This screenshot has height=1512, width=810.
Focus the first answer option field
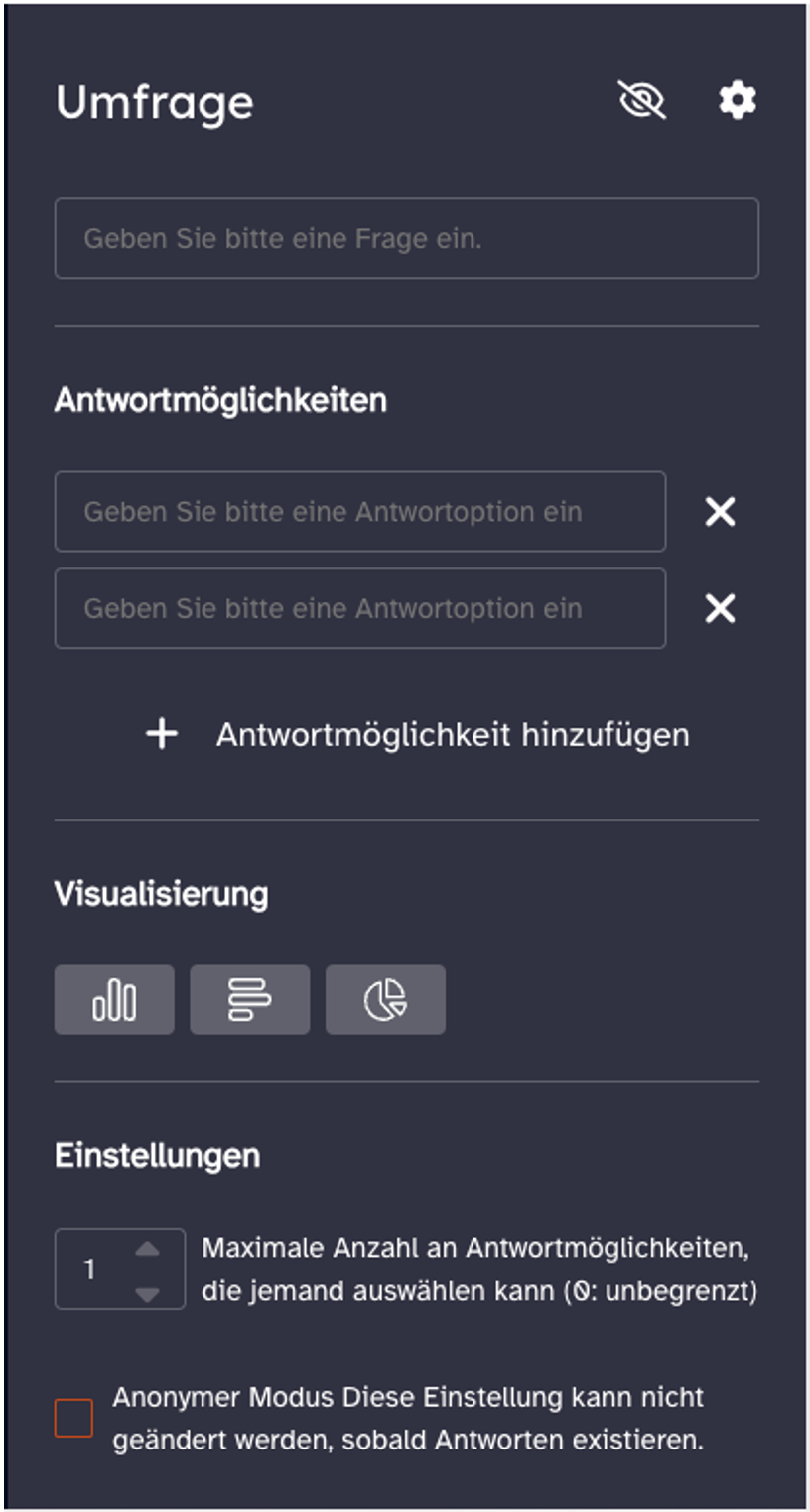359,512
